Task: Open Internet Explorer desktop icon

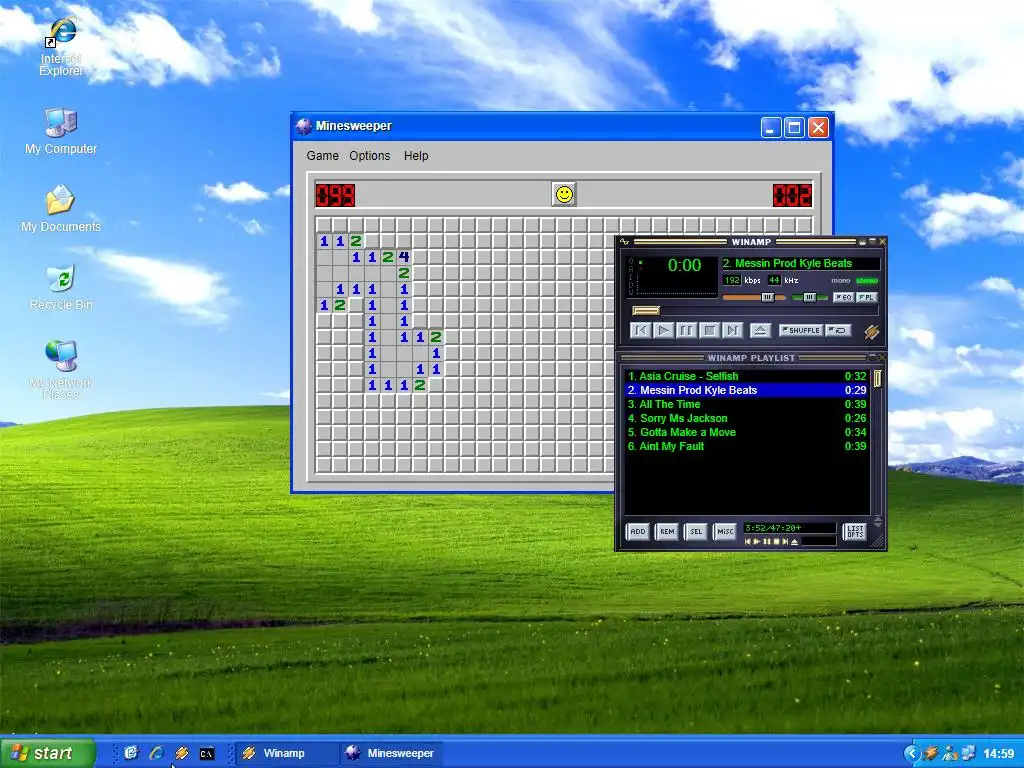Action: coord(61,46)
